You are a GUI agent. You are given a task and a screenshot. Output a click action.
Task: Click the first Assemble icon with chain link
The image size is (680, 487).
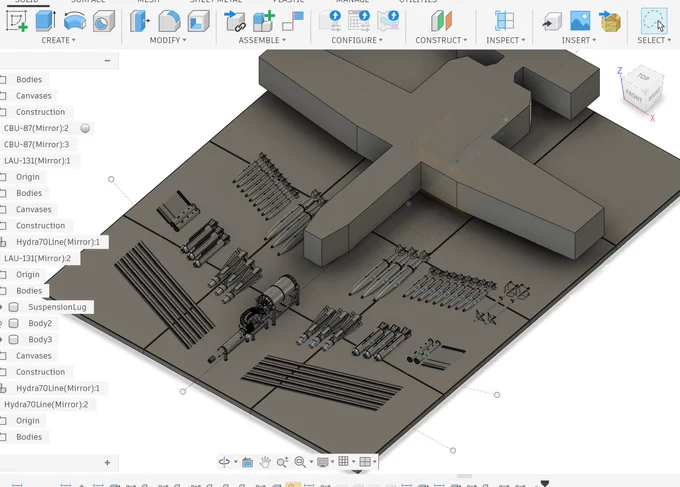point(235,21)
